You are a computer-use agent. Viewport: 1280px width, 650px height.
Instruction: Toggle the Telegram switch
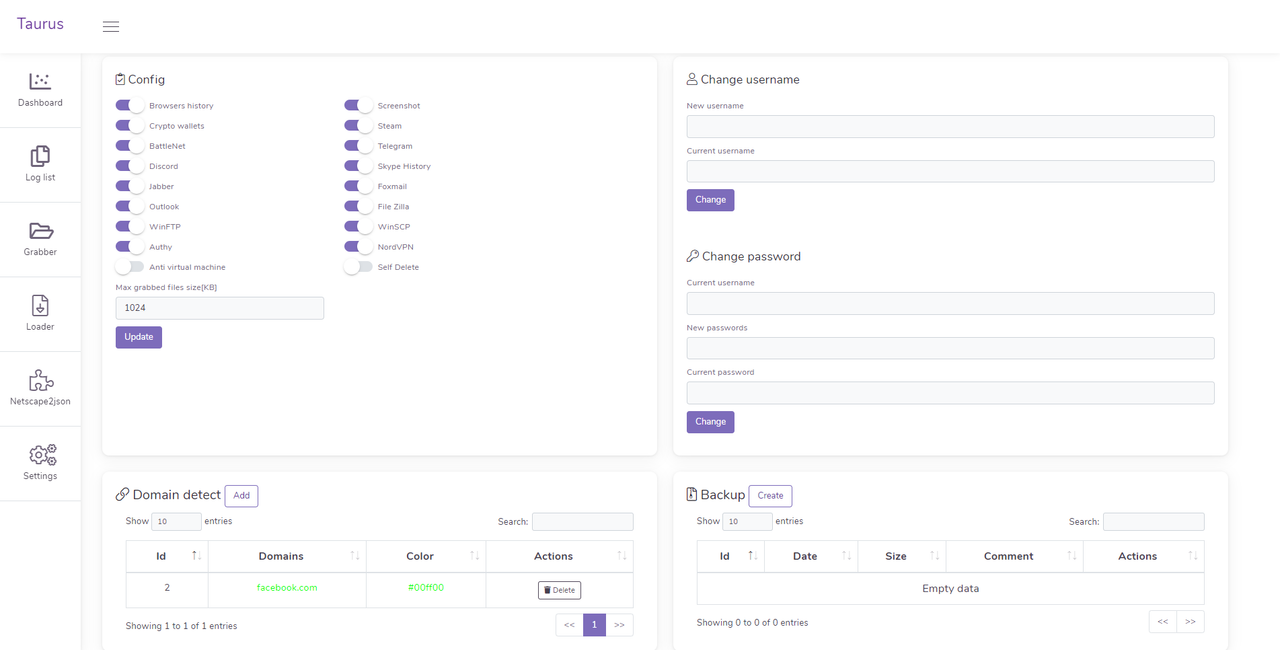point(358,146)
